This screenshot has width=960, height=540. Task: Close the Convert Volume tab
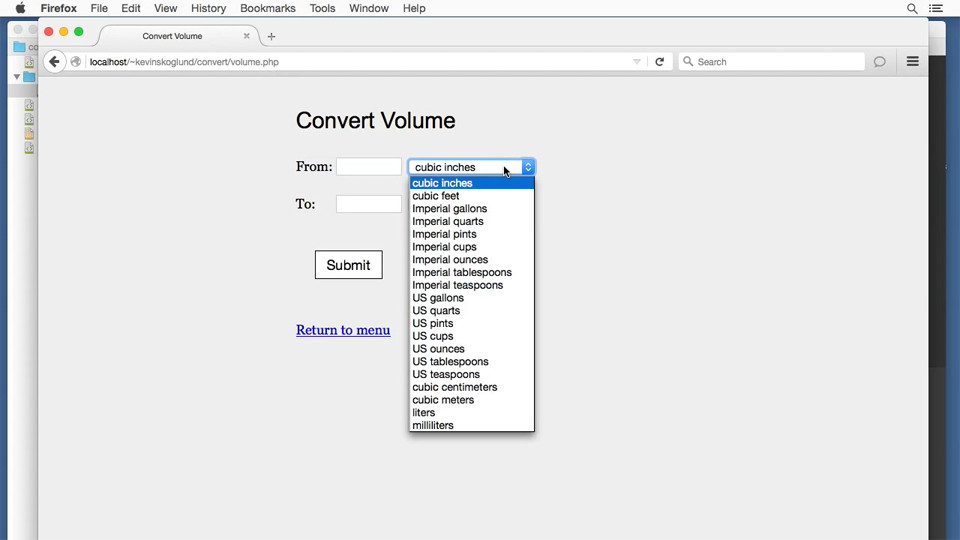tap(246, 36)
